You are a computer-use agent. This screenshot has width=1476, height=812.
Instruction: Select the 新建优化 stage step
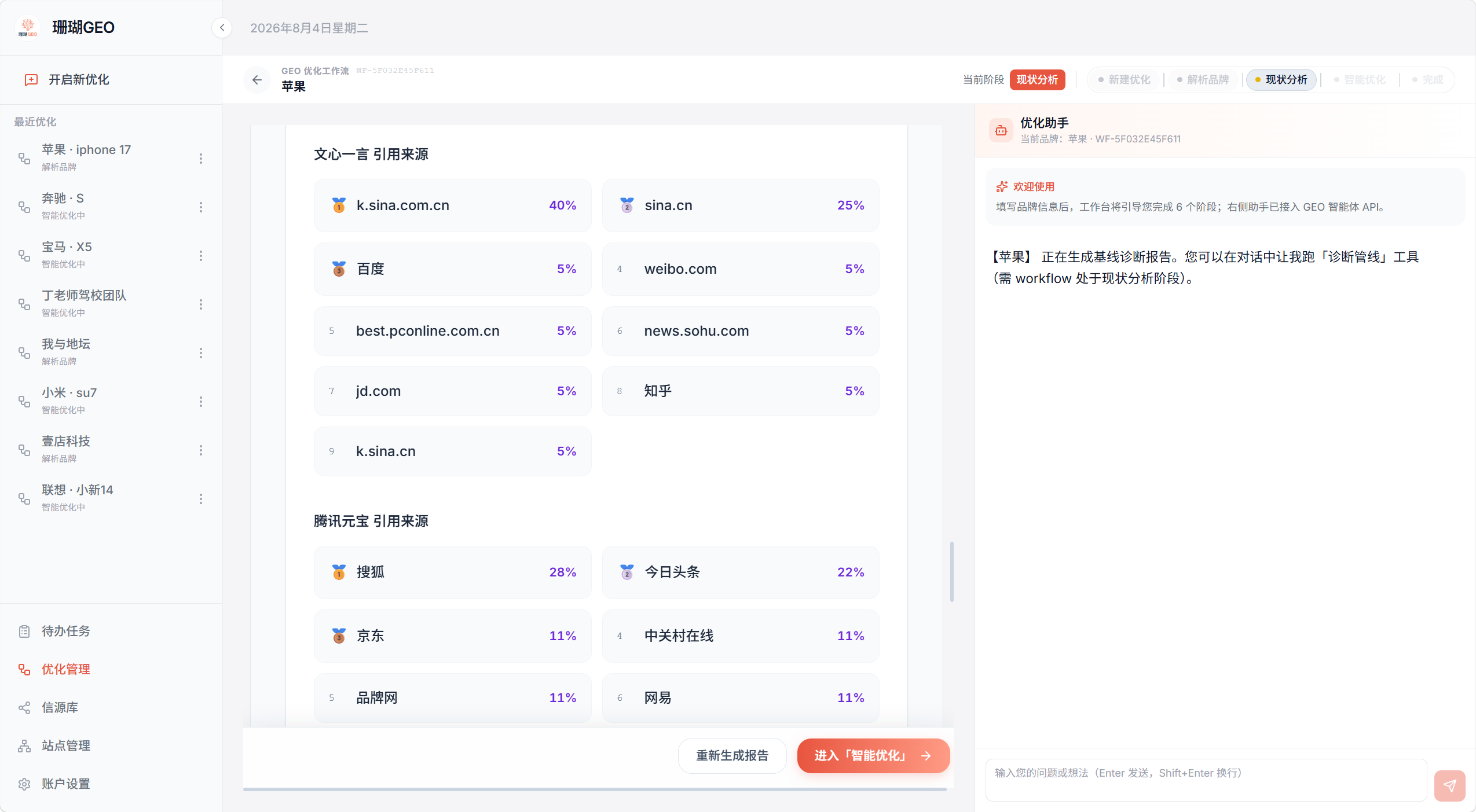point(1125,80)
